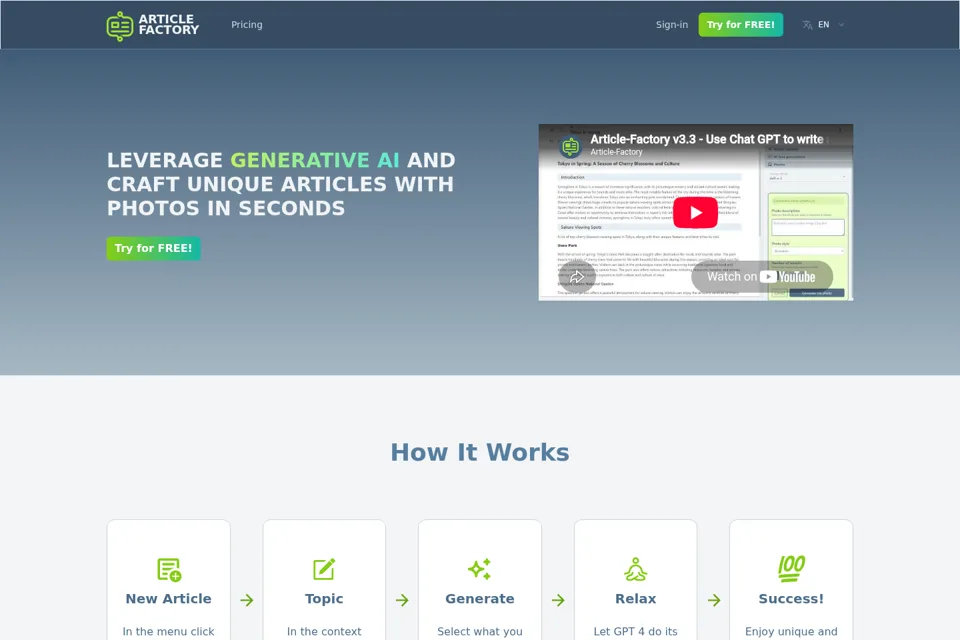Click the New Article document icon
Screen dimensions: 960x640
click(169, 570)
